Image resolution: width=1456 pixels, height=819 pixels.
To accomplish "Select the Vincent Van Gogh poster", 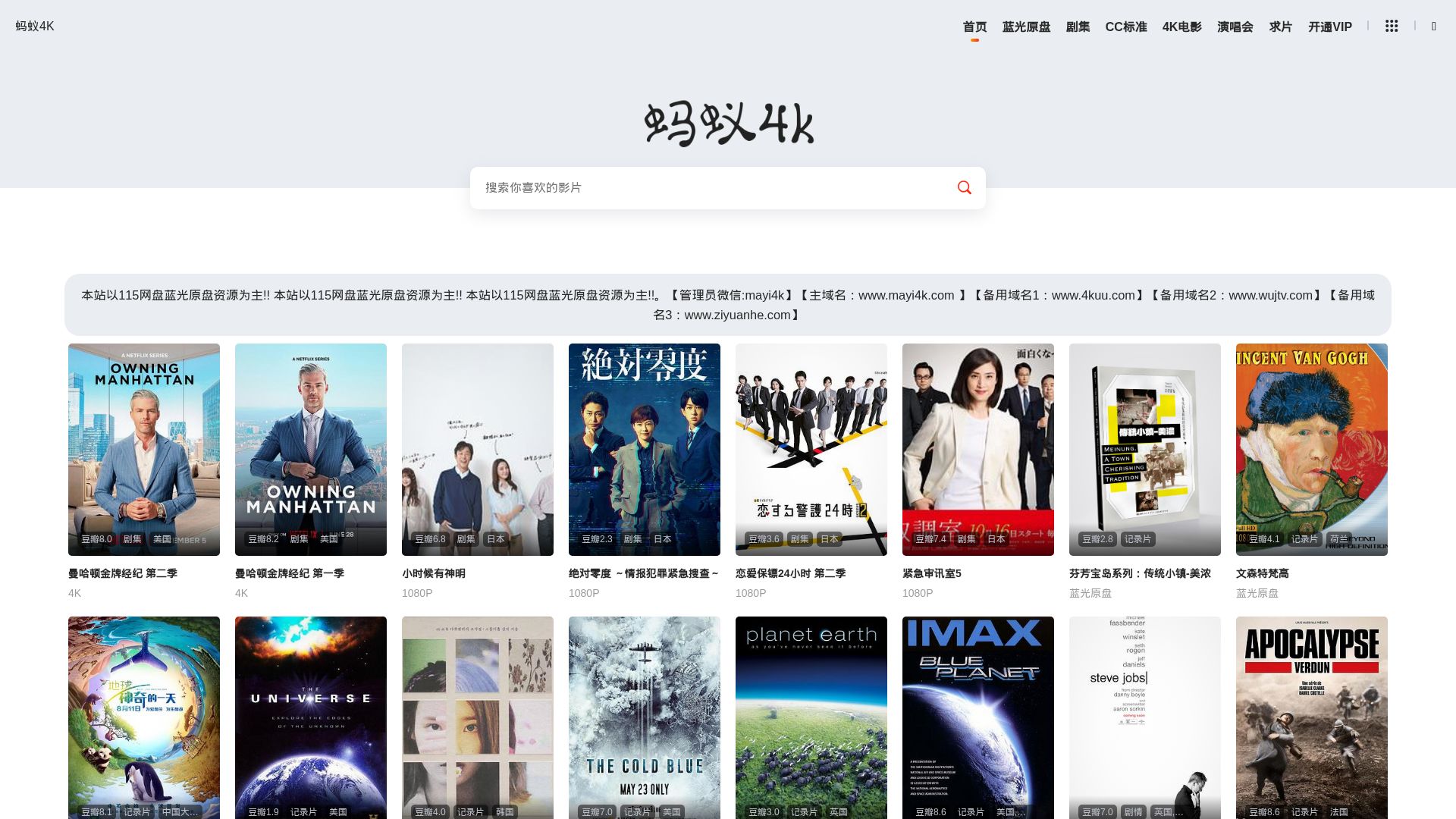I will coord(1311,449).
